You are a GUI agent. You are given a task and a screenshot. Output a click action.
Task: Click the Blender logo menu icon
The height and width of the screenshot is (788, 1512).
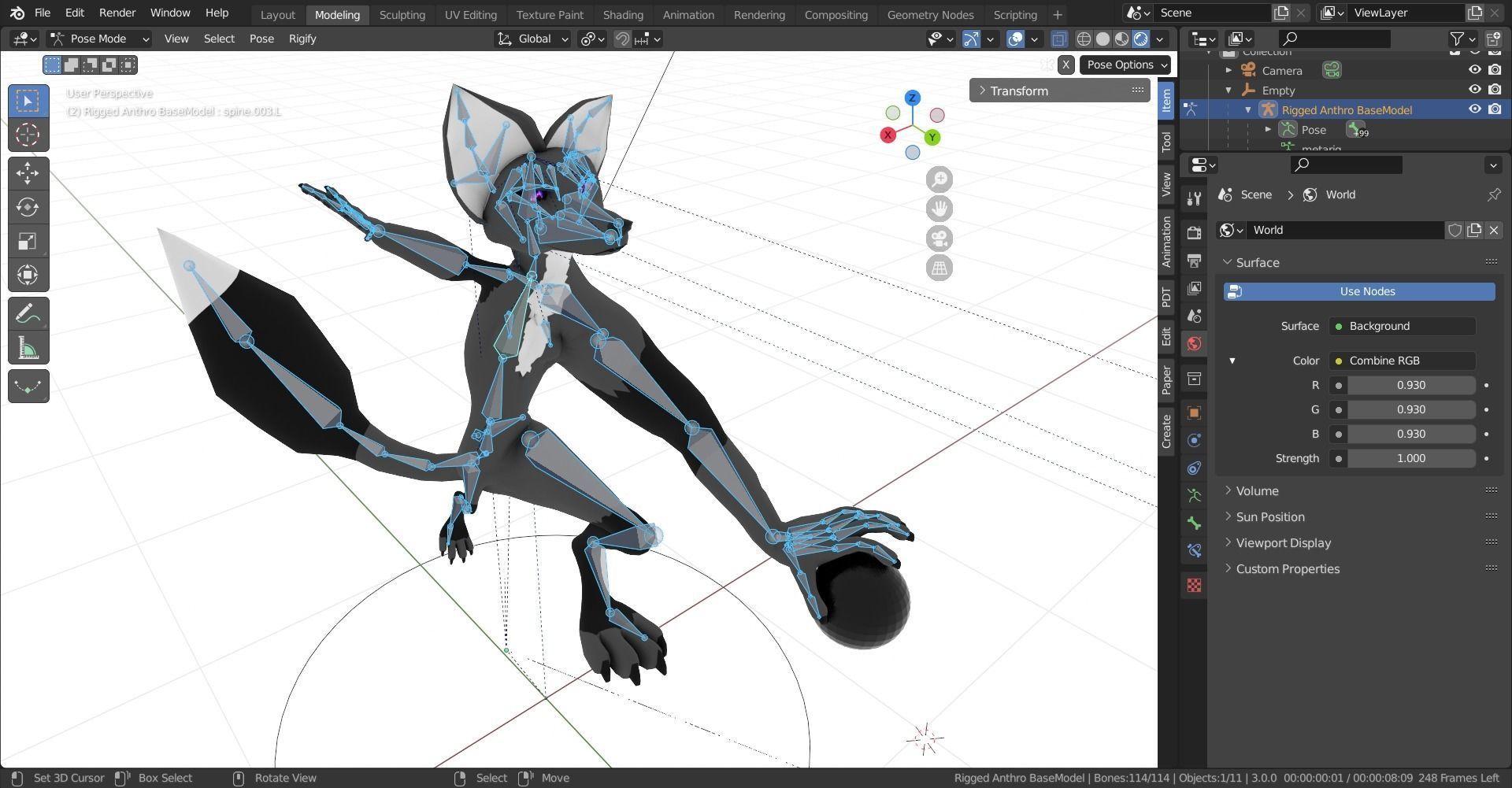[x=17, y=13]
